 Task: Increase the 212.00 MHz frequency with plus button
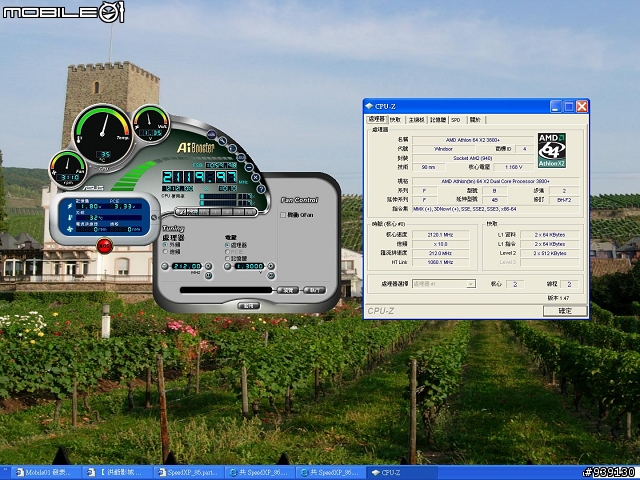click(208, 266)
